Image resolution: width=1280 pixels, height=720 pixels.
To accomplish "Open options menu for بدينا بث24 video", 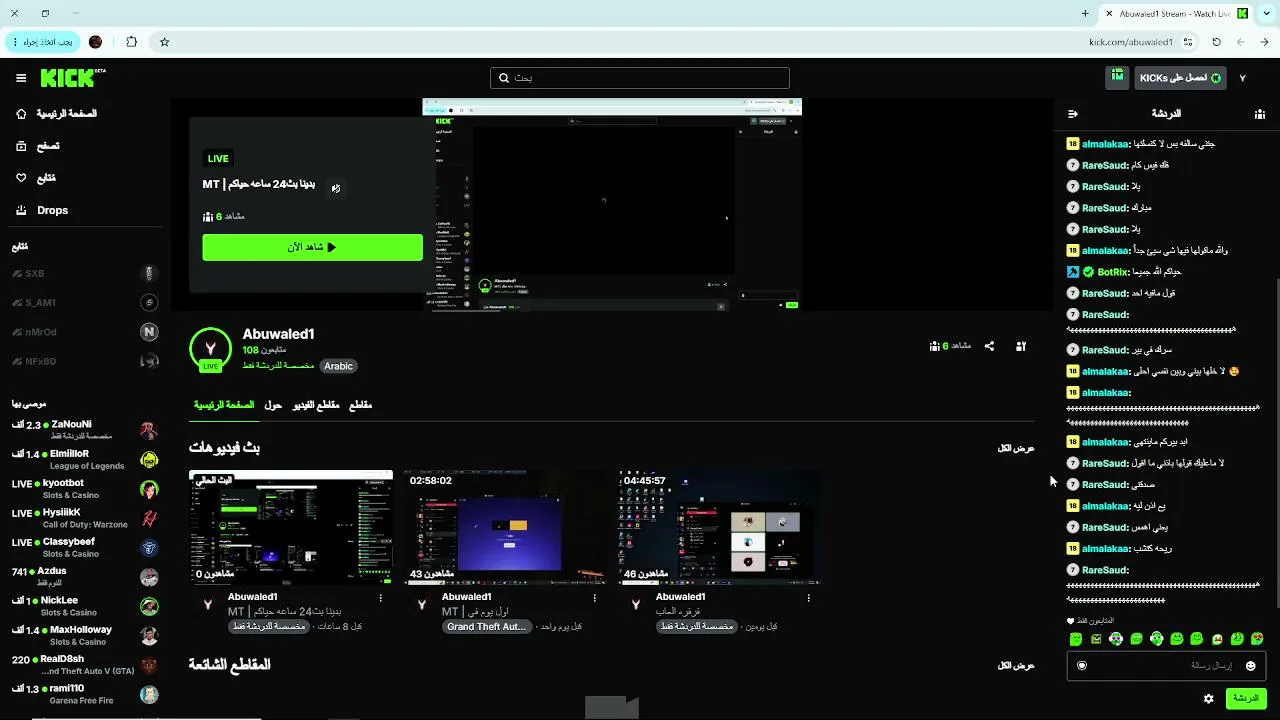I will tap(381, 598).
